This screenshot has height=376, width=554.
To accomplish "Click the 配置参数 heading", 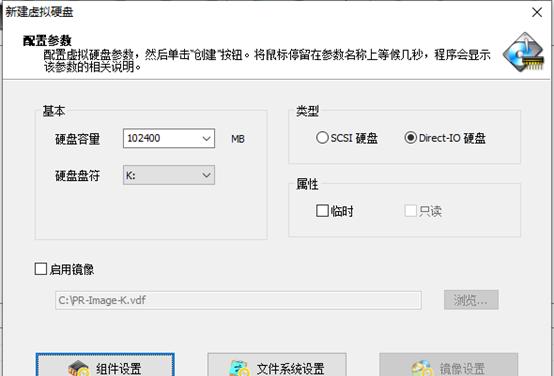I will click(47, 41).
